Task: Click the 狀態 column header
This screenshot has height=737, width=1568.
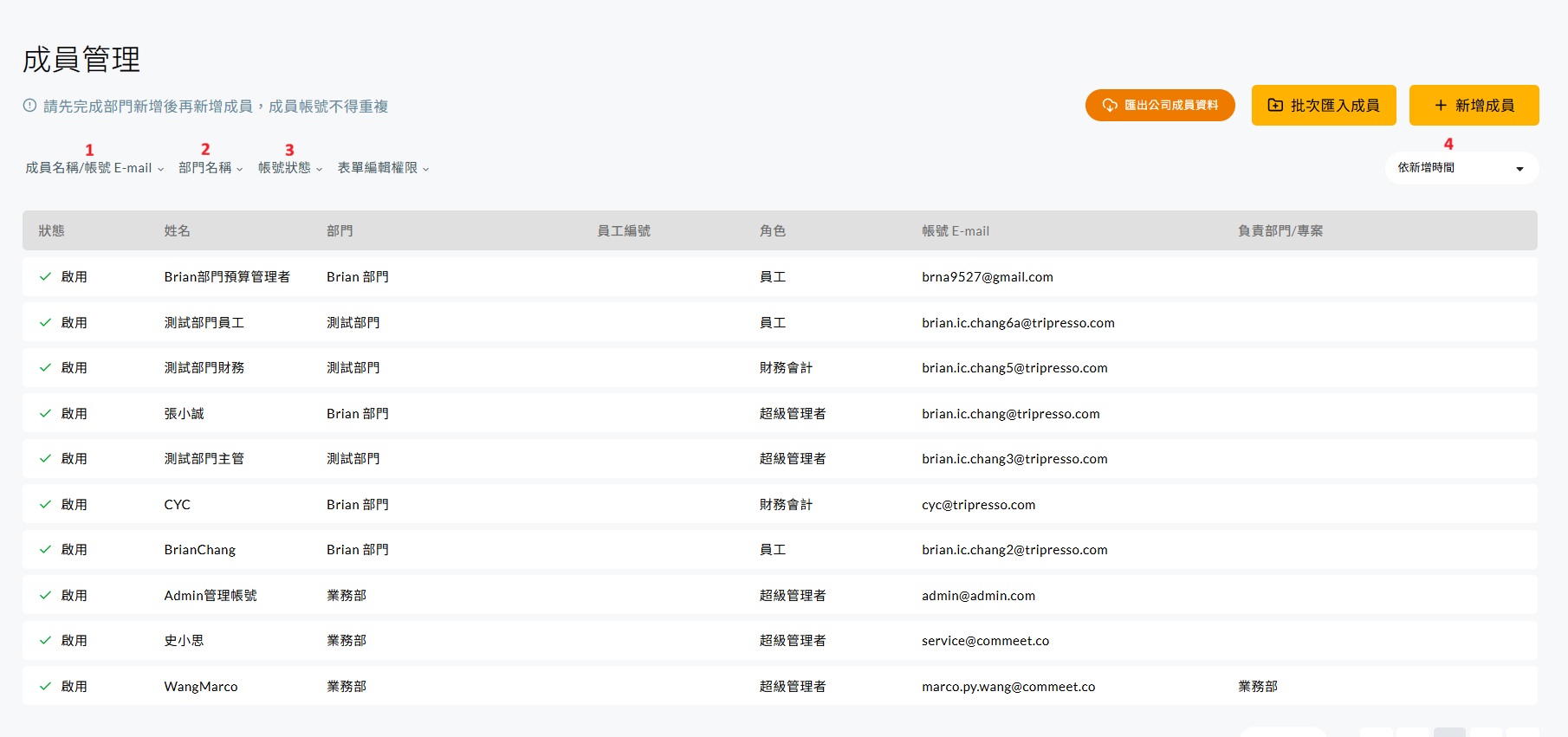Action: tap(51, 231)
